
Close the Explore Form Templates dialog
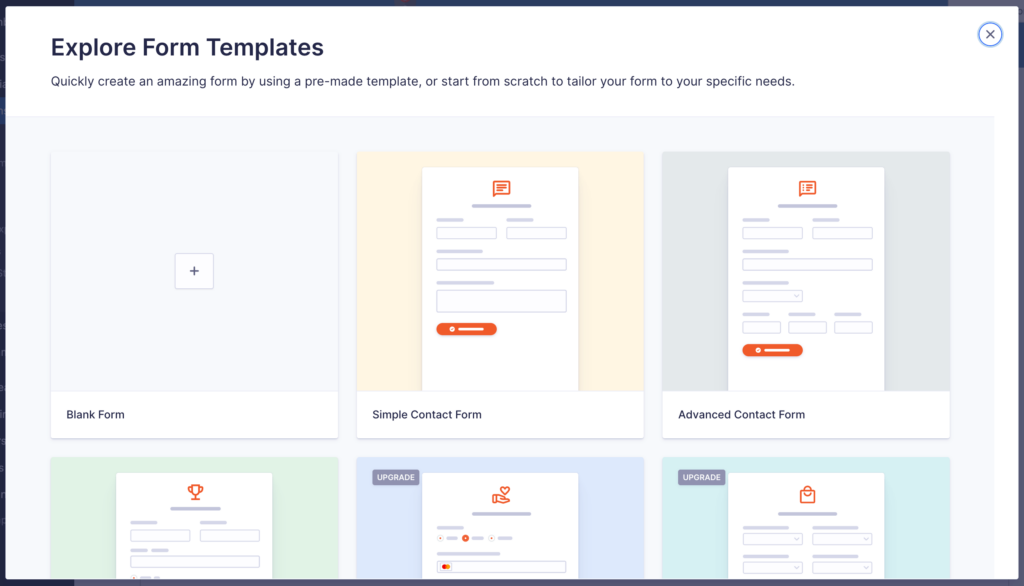coord(990,34)
